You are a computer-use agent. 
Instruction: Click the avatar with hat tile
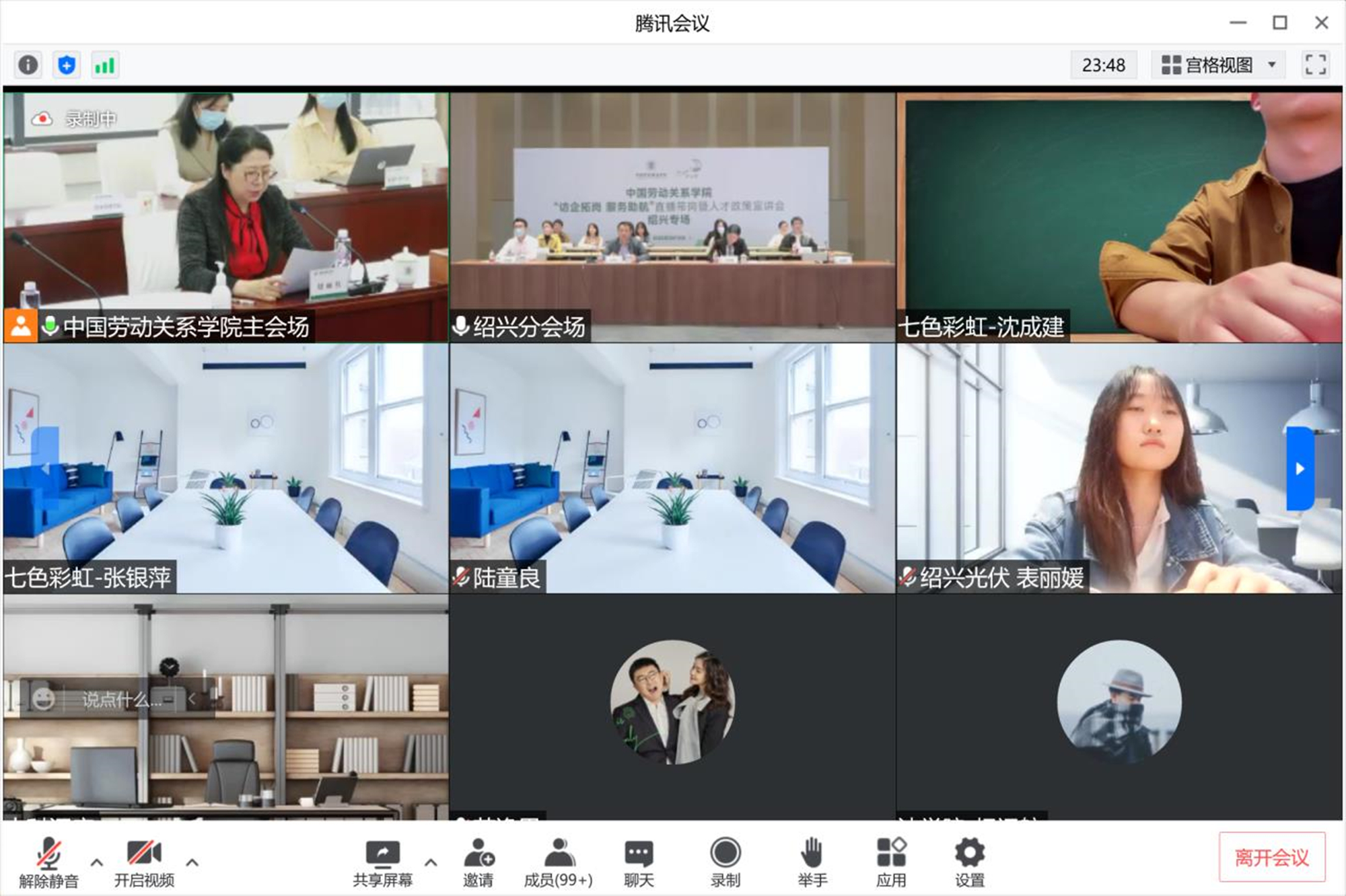point(1119,702)
